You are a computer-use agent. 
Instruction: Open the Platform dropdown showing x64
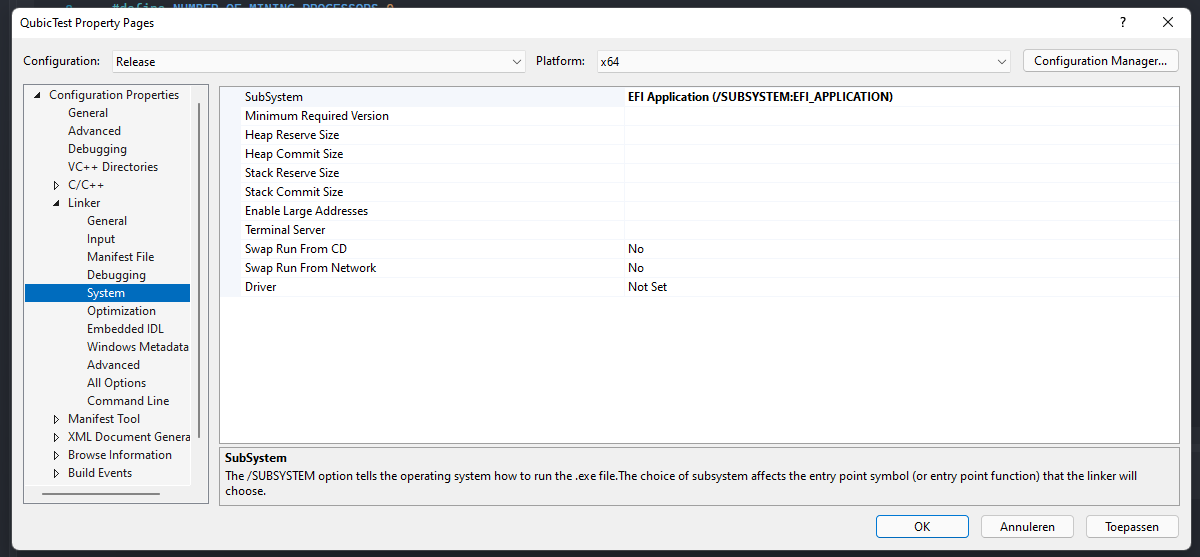click(804, 61)
